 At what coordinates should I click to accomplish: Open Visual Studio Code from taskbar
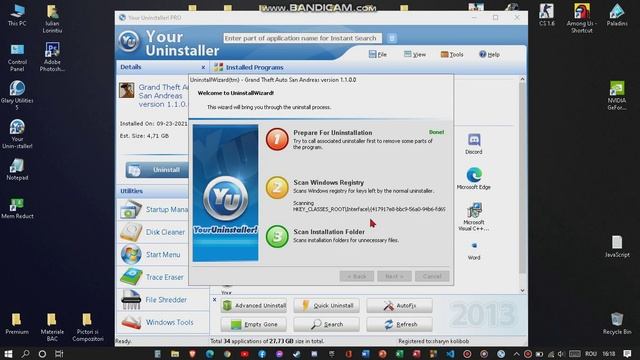pyautogui.click(x=450, y=354)
